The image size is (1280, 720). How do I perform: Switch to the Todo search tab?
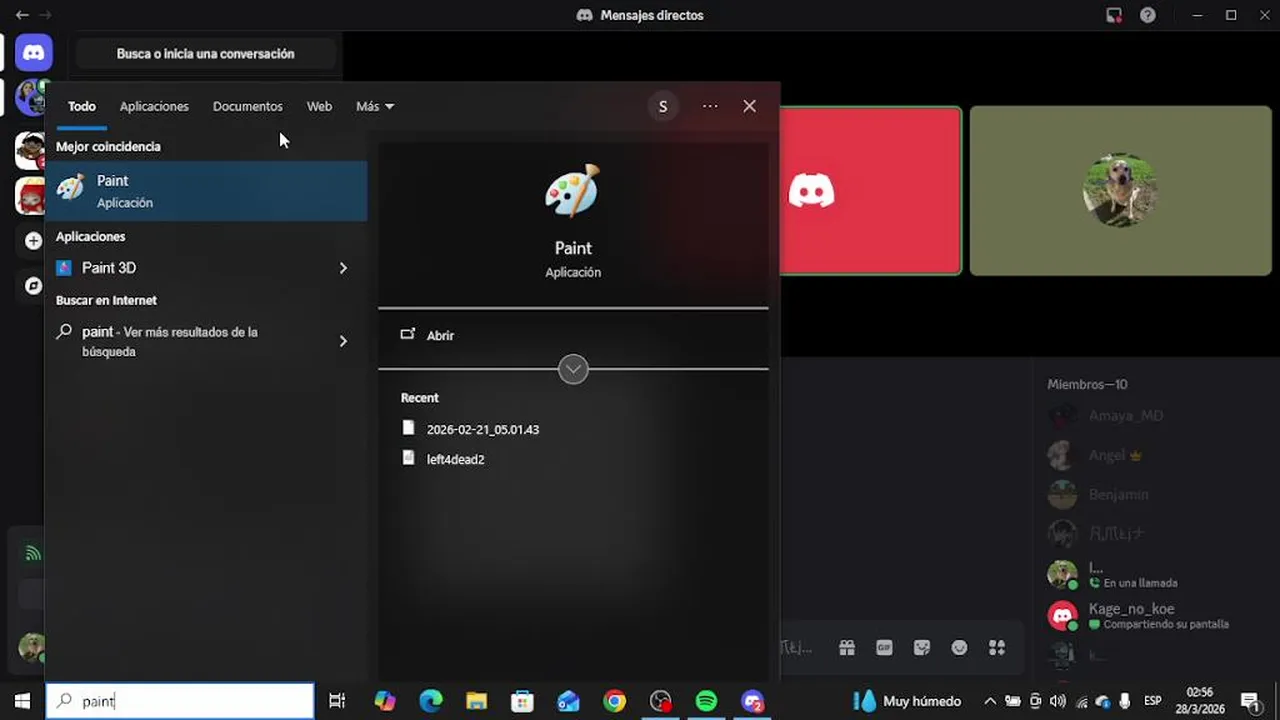click(82, 106)
